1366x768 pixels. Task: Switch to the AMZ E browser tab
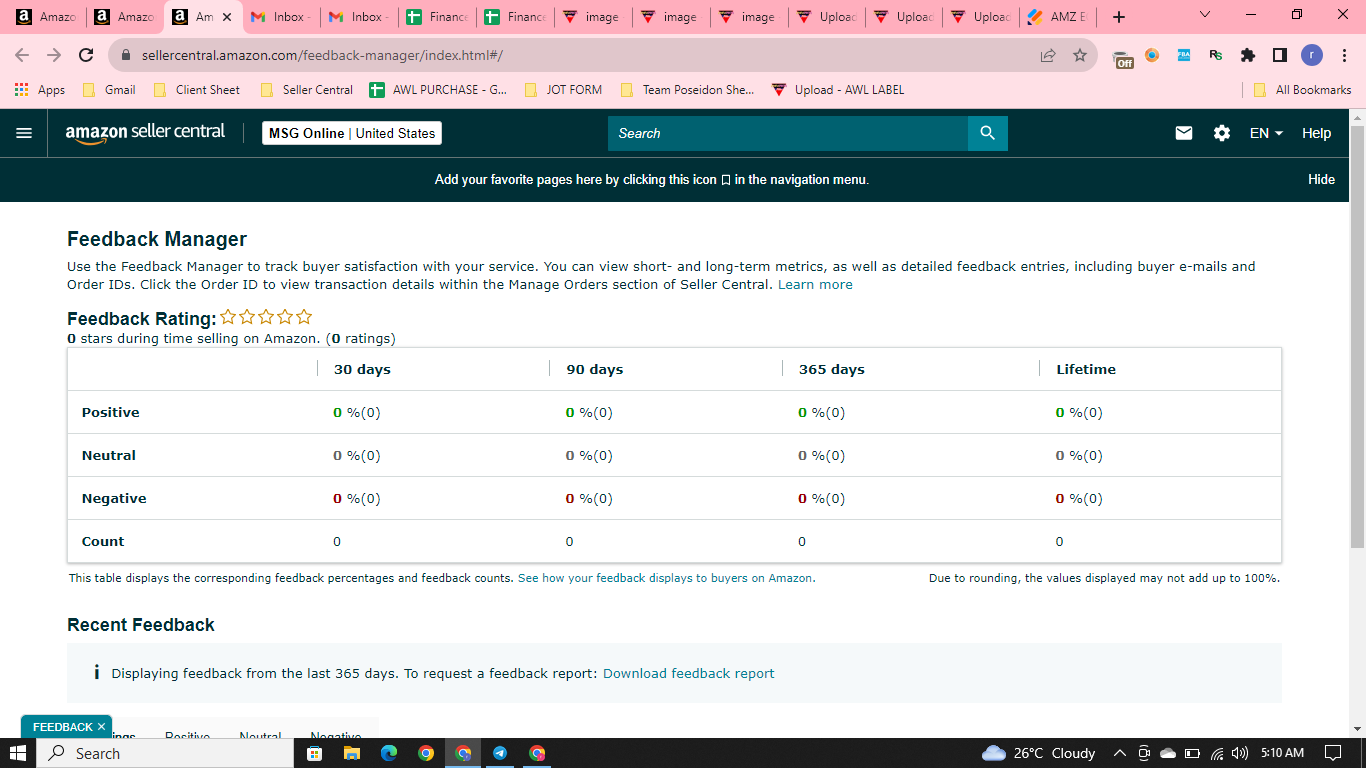pyautogui.click(x=1060, y=17)
